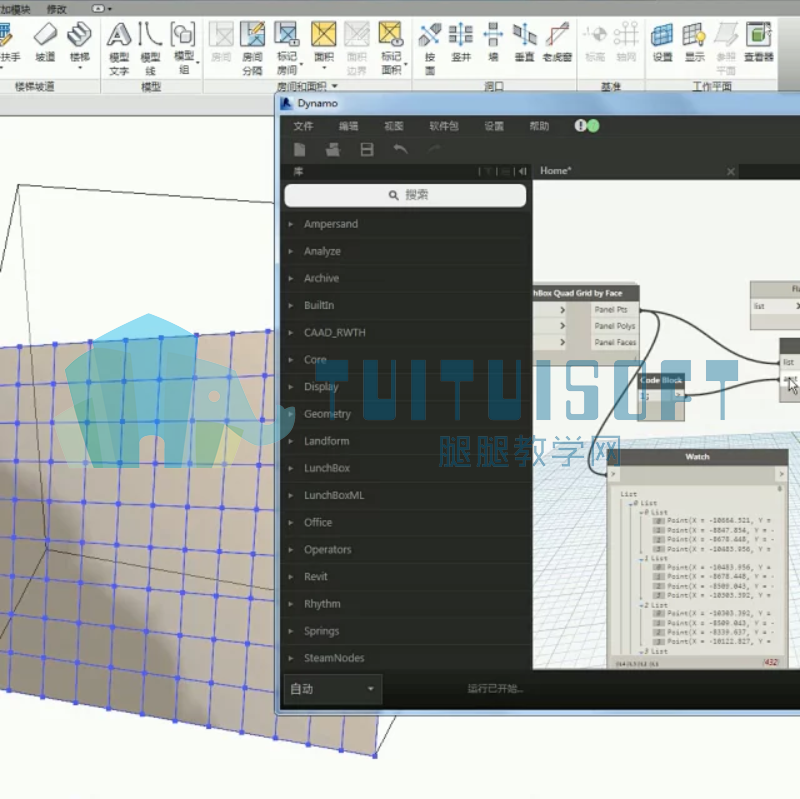Click the New file icon in Dynamo toolbar

point(299,149)
